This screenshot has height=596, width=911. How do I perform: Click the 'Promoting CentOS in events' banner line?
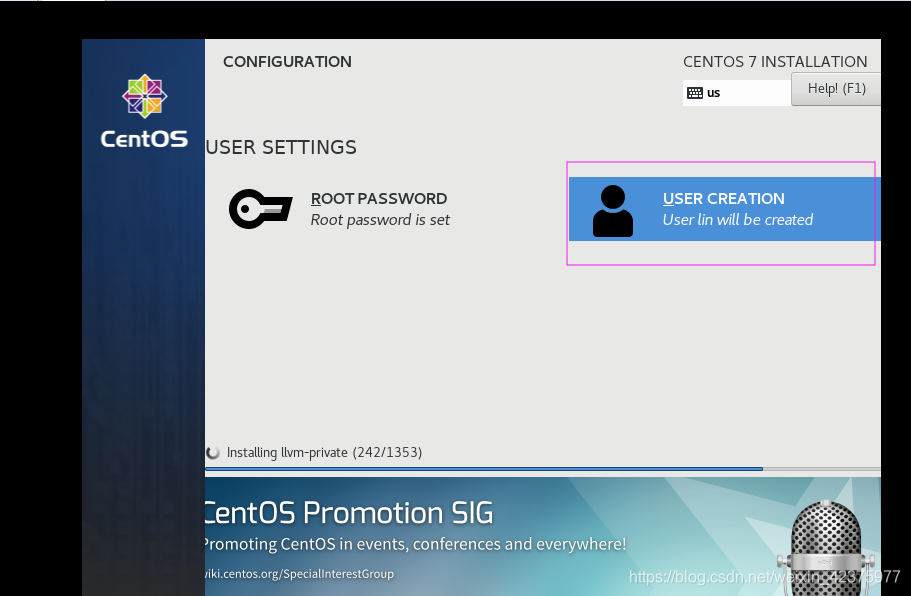pos(415,544)
